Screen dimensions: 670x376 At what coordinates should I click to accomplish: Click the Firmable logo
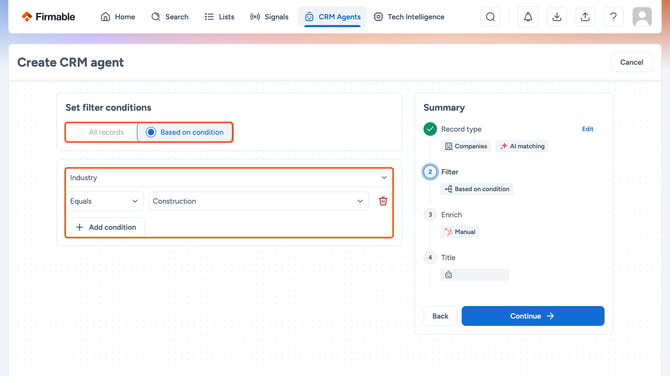pos(48,17)
